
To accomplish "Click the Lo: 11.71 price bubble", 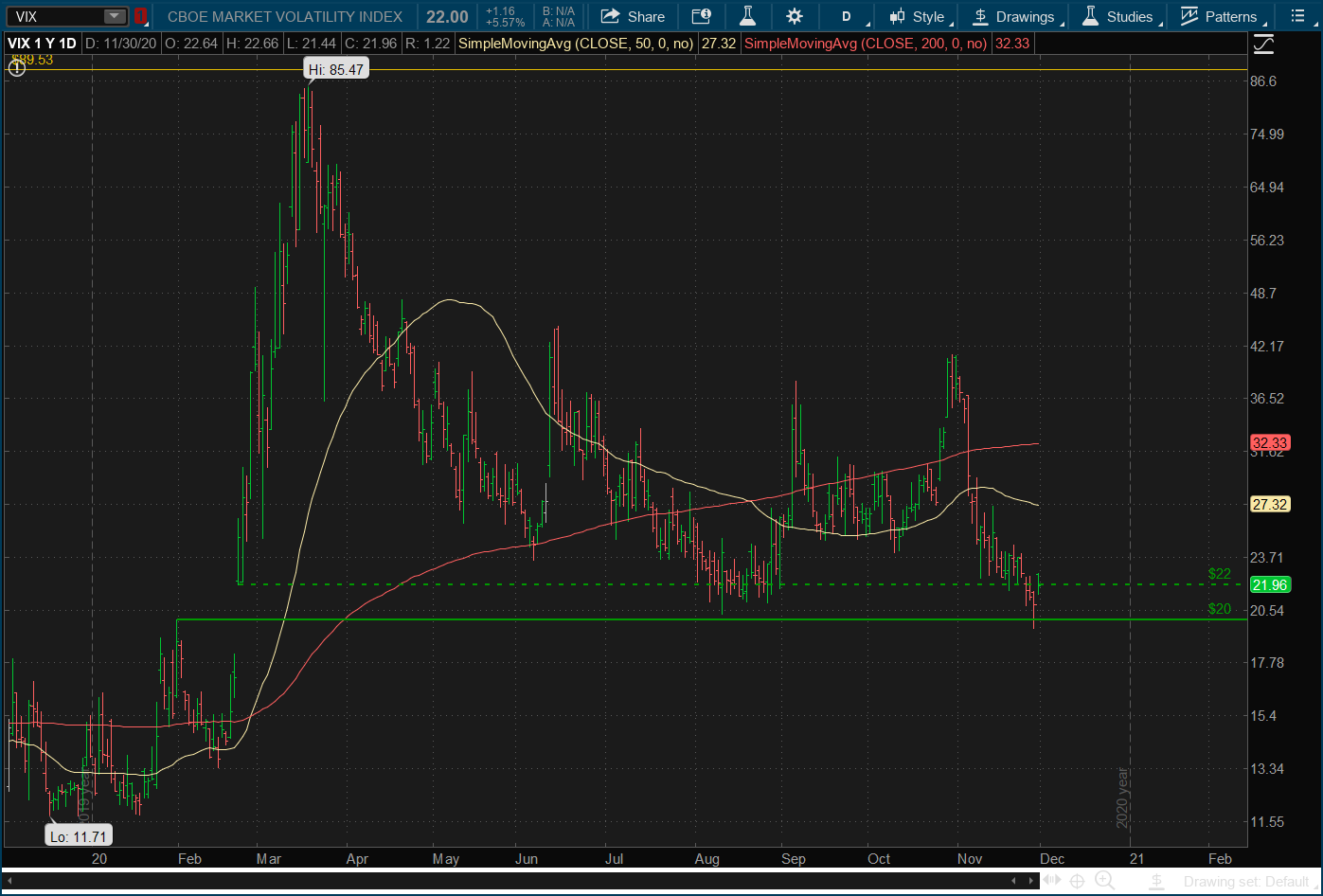I will (79, 834).
